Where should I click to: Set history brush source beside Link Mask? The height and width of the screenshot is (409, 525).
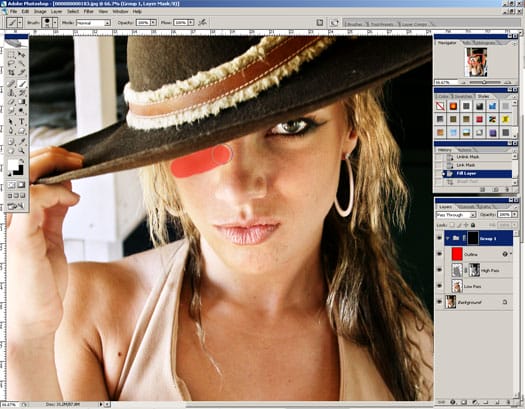[x=438, y=165]
